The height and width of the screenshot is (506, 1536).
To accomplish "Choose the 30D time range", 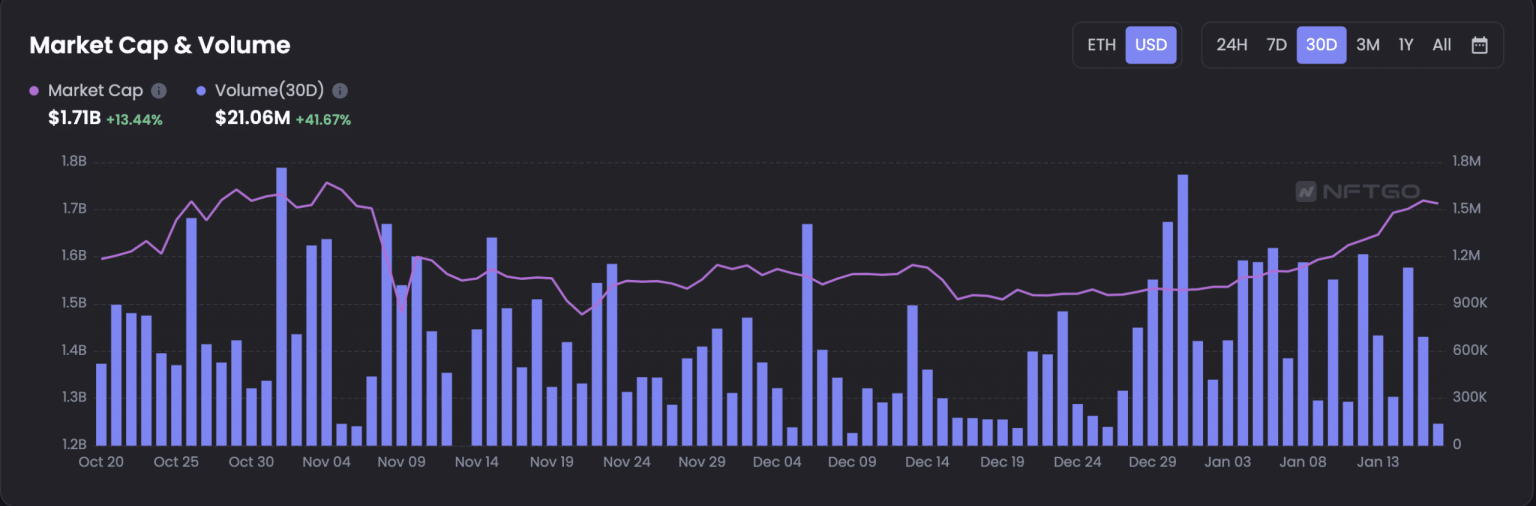I will tap(1321, 45).
